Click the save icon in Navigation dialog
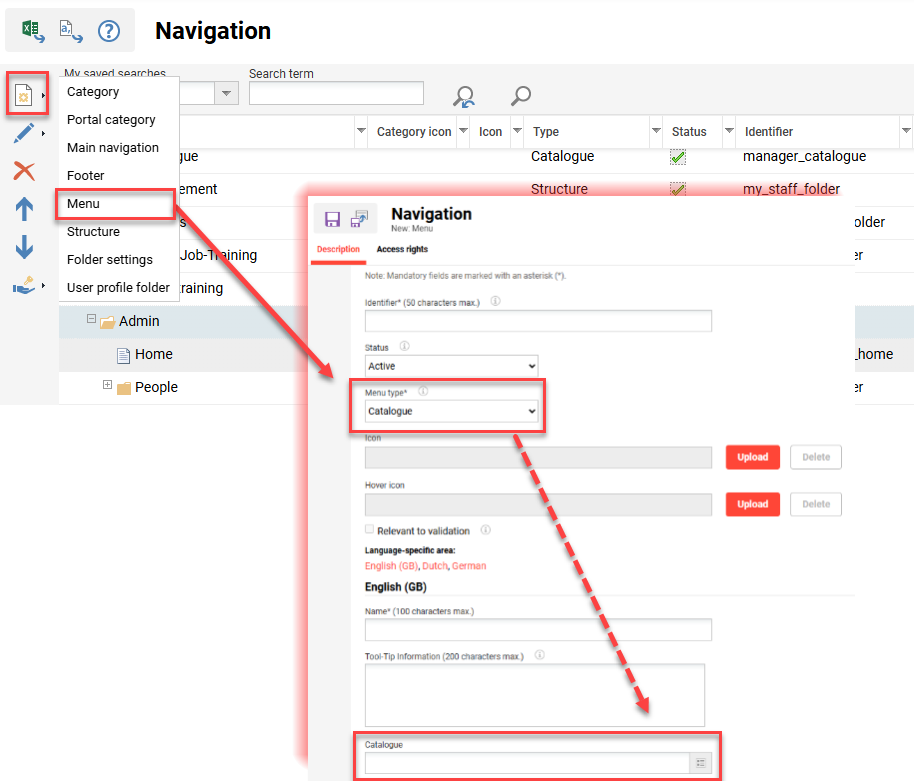Viewport: 914px width, 781px height. click(x=333, y=218)
